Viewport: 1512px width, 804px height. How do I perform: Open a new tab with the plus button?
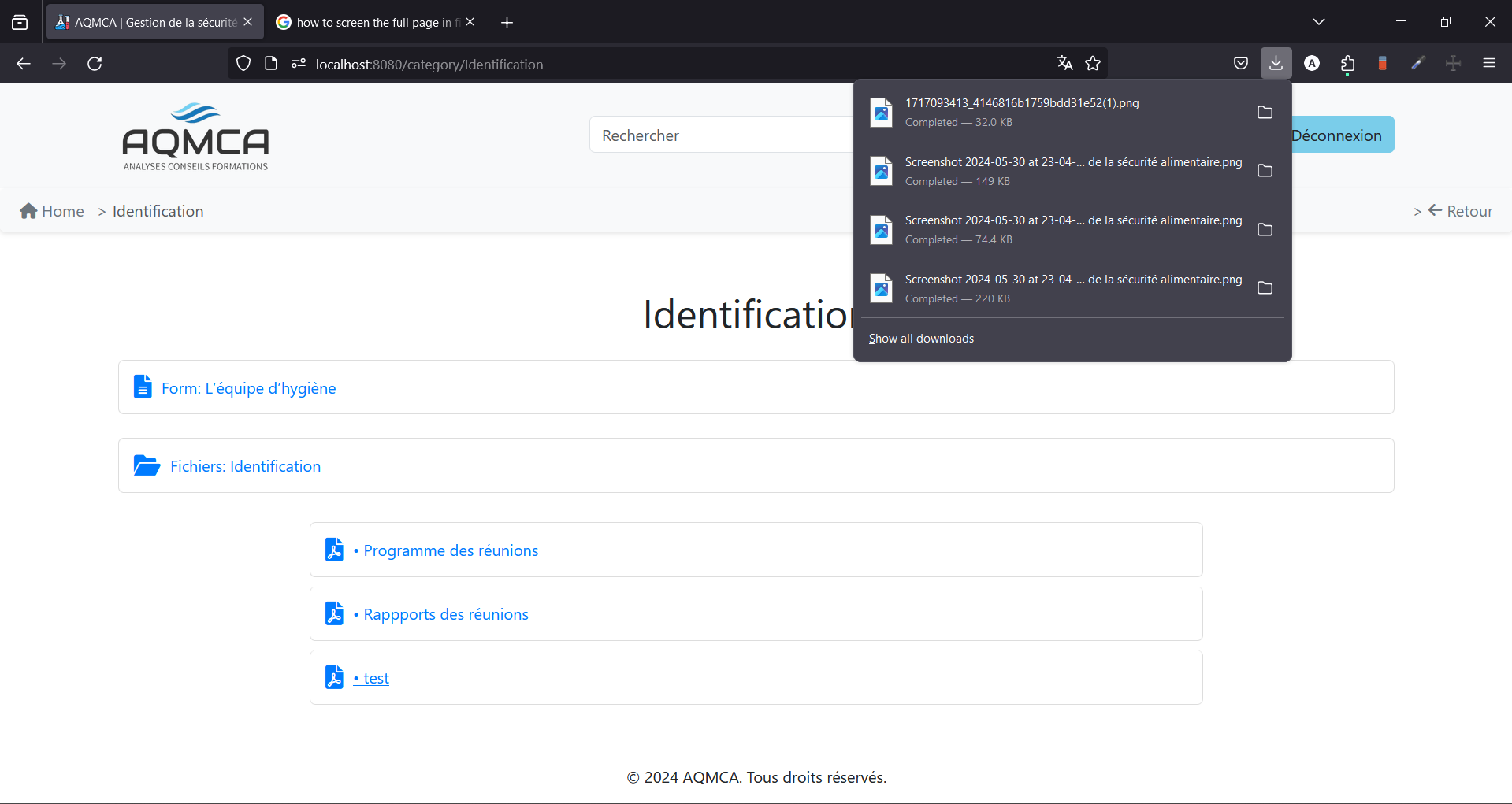pyautogui.click(x=507, y=23)
